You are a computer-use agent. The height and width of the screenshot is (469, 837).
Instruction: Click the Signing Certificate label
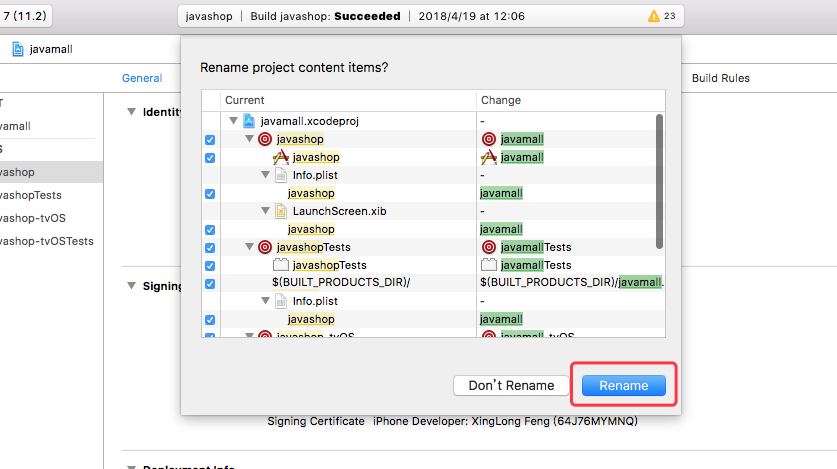pyautogui.click(x=316, y=421)
